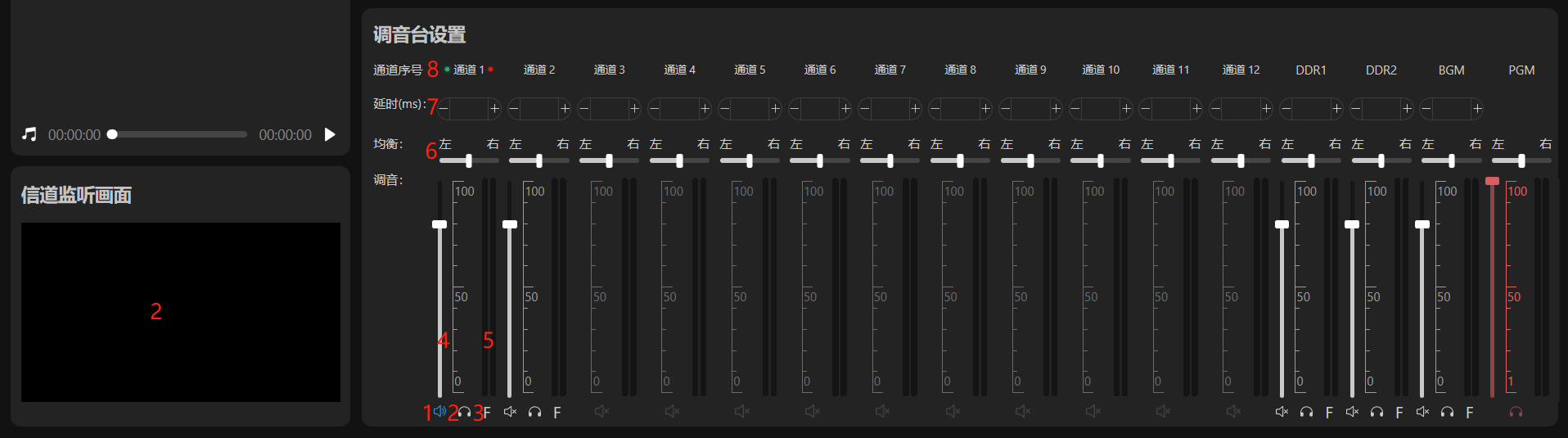Click the headphone monitor icon for 通道 2
The width and height of the screenshot is (1568, 438).
[534, 412]
